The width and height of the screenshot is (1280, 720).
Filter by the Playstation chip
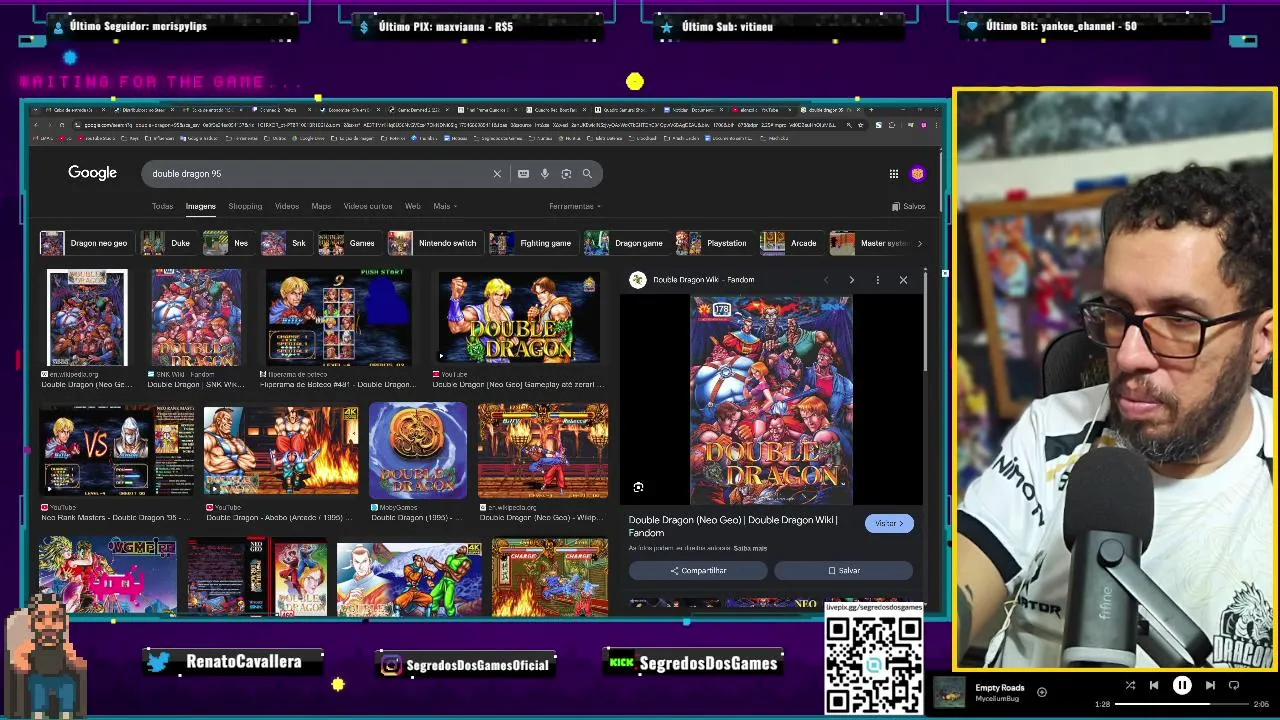click(x=712, y=243)
